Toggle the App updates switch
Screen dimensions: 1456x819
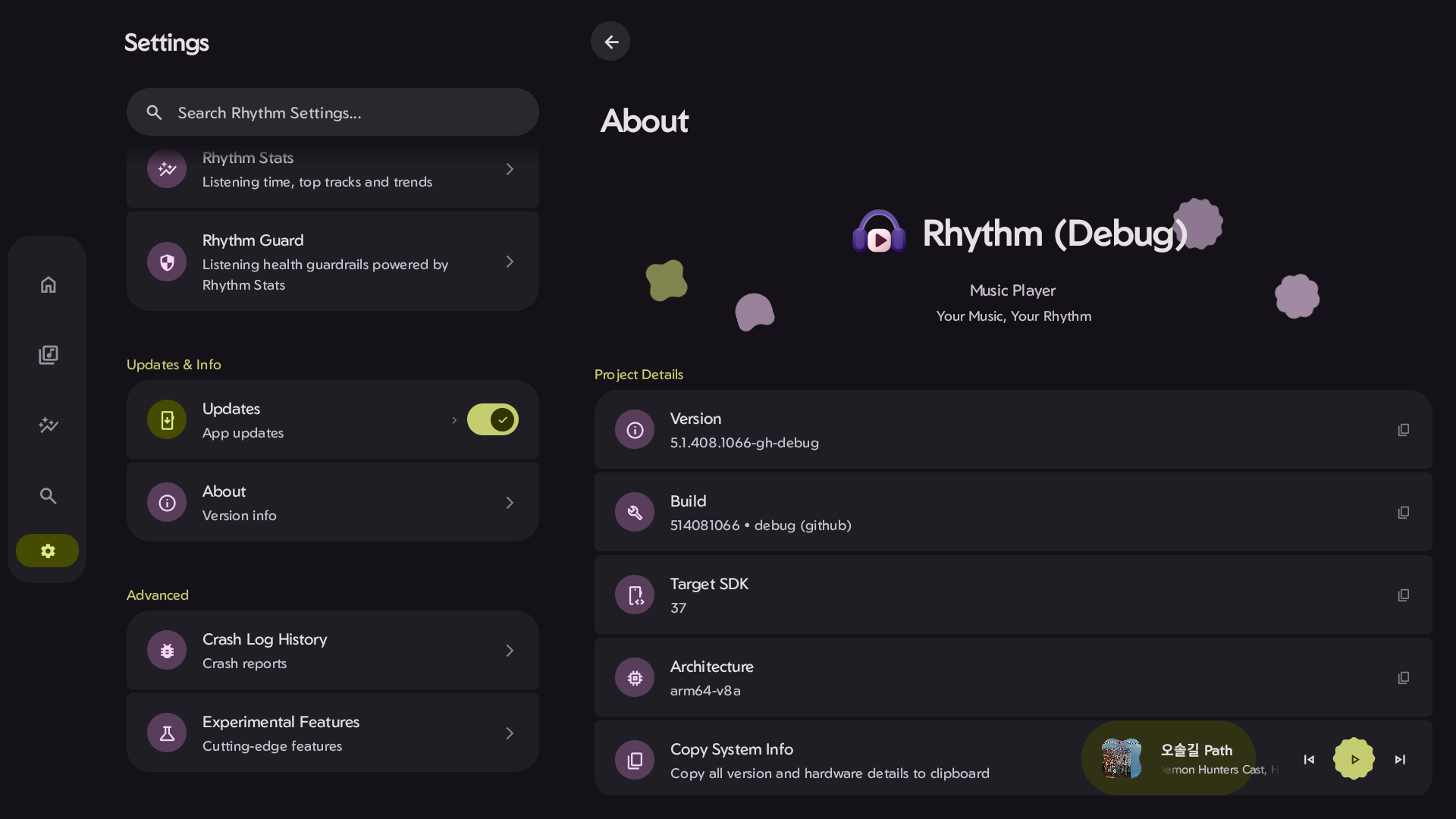coord(492,419)
